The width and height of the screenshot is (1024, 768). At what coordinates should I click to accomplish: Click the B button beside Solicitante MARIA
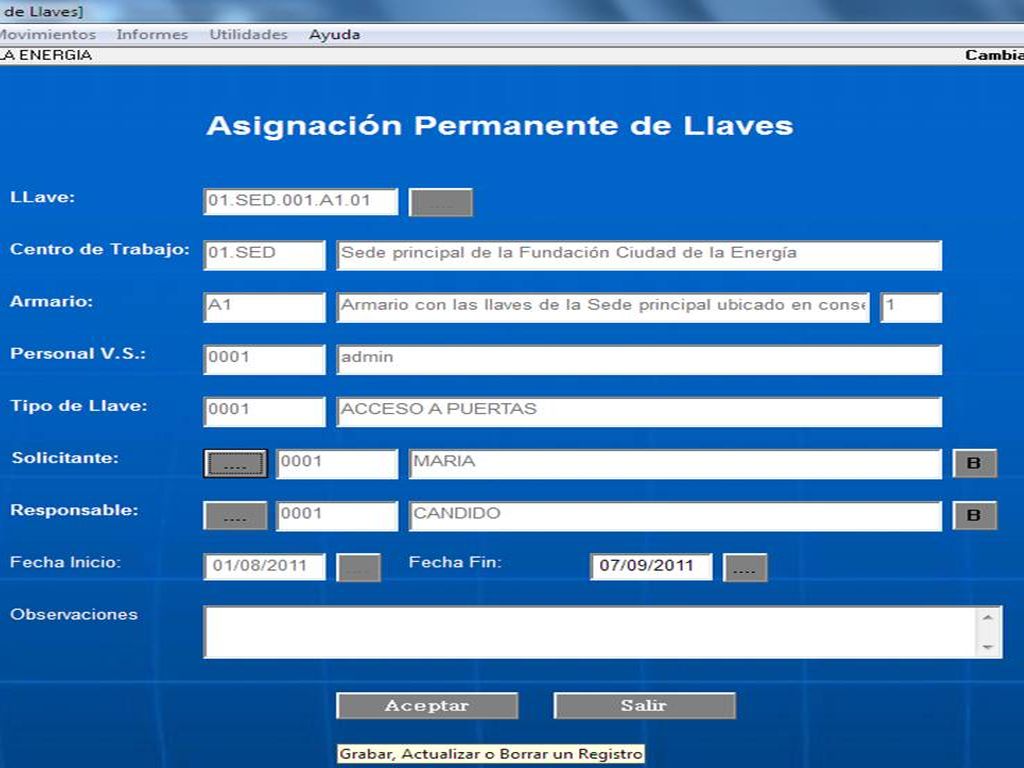click(x=974, y=464)
